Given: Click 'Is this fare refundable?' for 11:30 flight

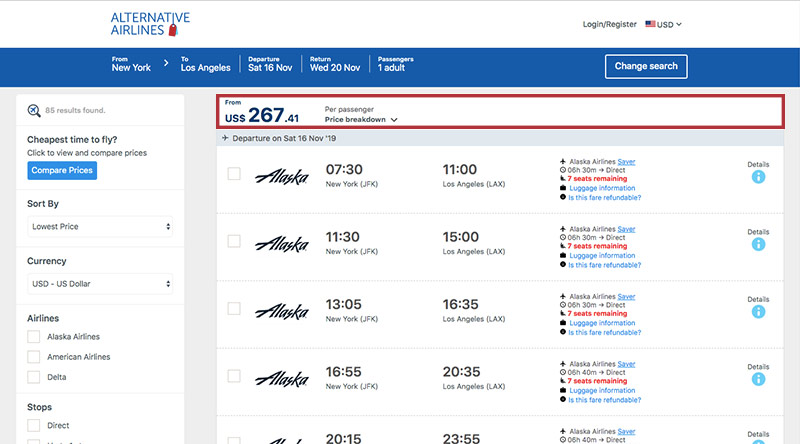Looking at the screenshot, I should click(x=605, y=265).
